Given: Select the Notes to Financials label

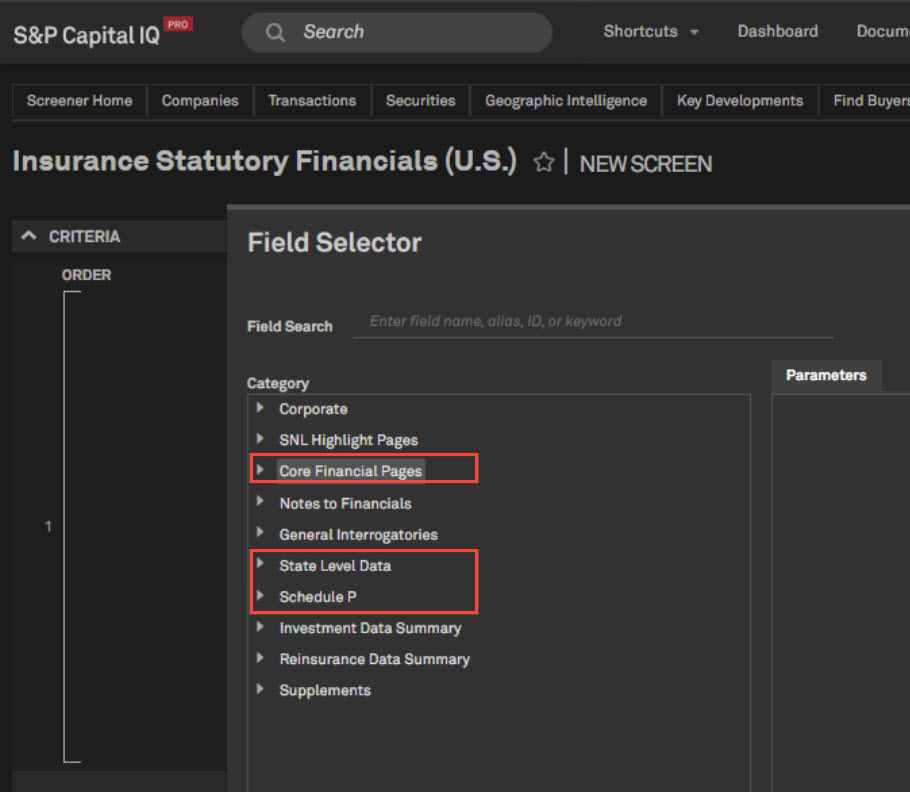Looking at the screenshot, I should [345, 504].
